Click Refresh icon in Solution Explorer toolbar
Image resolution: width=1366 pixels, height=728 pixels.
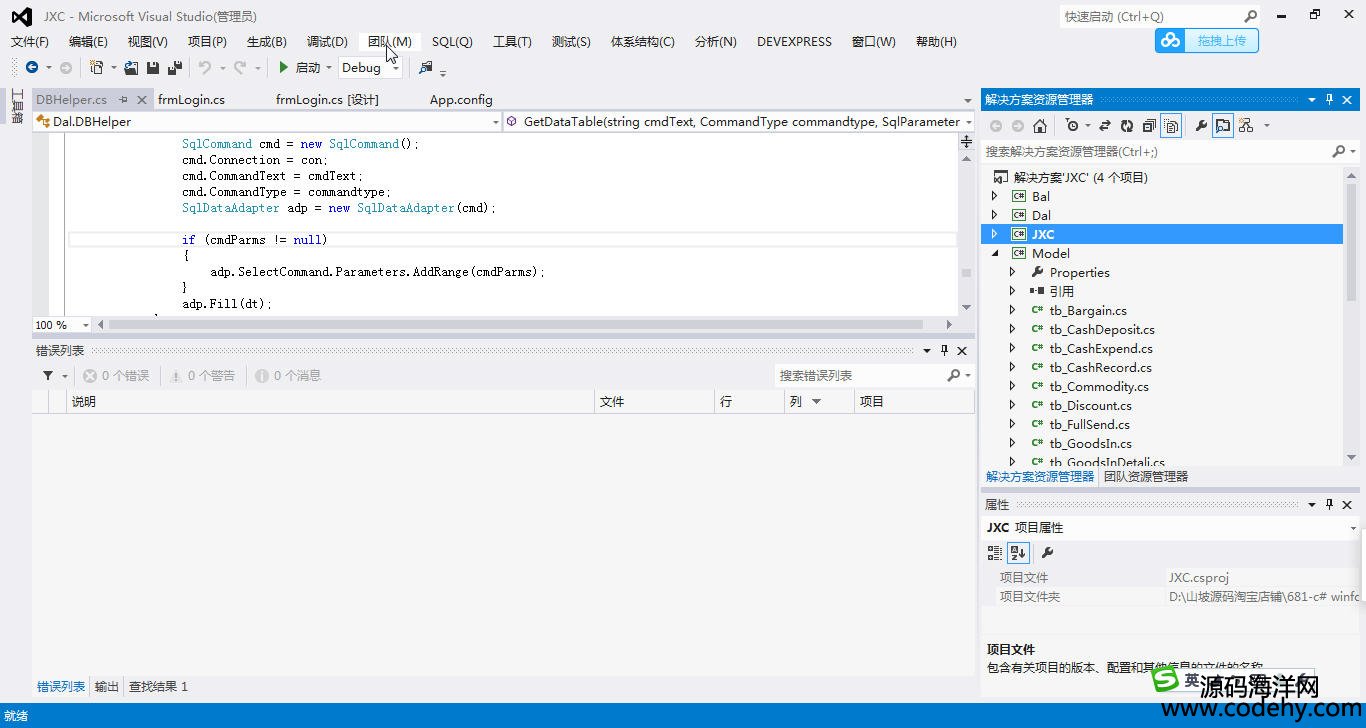(x=1127, y=126)
